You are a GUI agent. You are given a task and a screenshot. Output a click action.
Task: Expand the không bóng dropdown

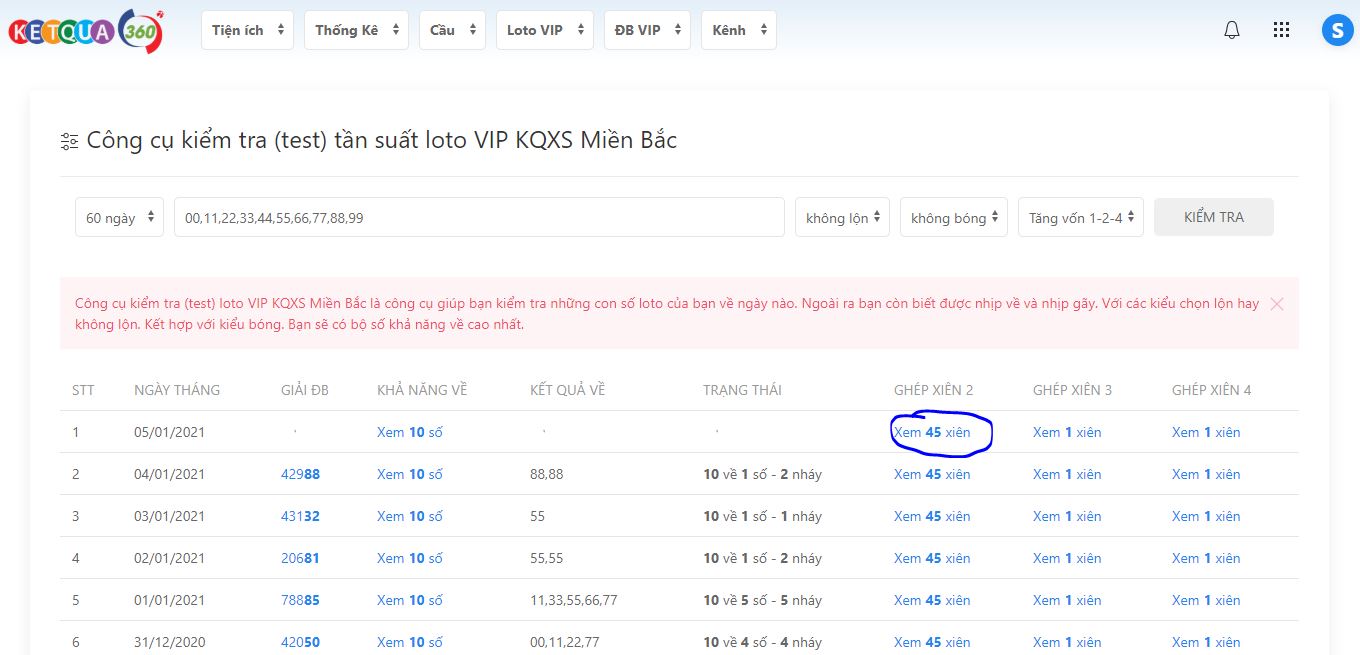(x=953, y=217)
